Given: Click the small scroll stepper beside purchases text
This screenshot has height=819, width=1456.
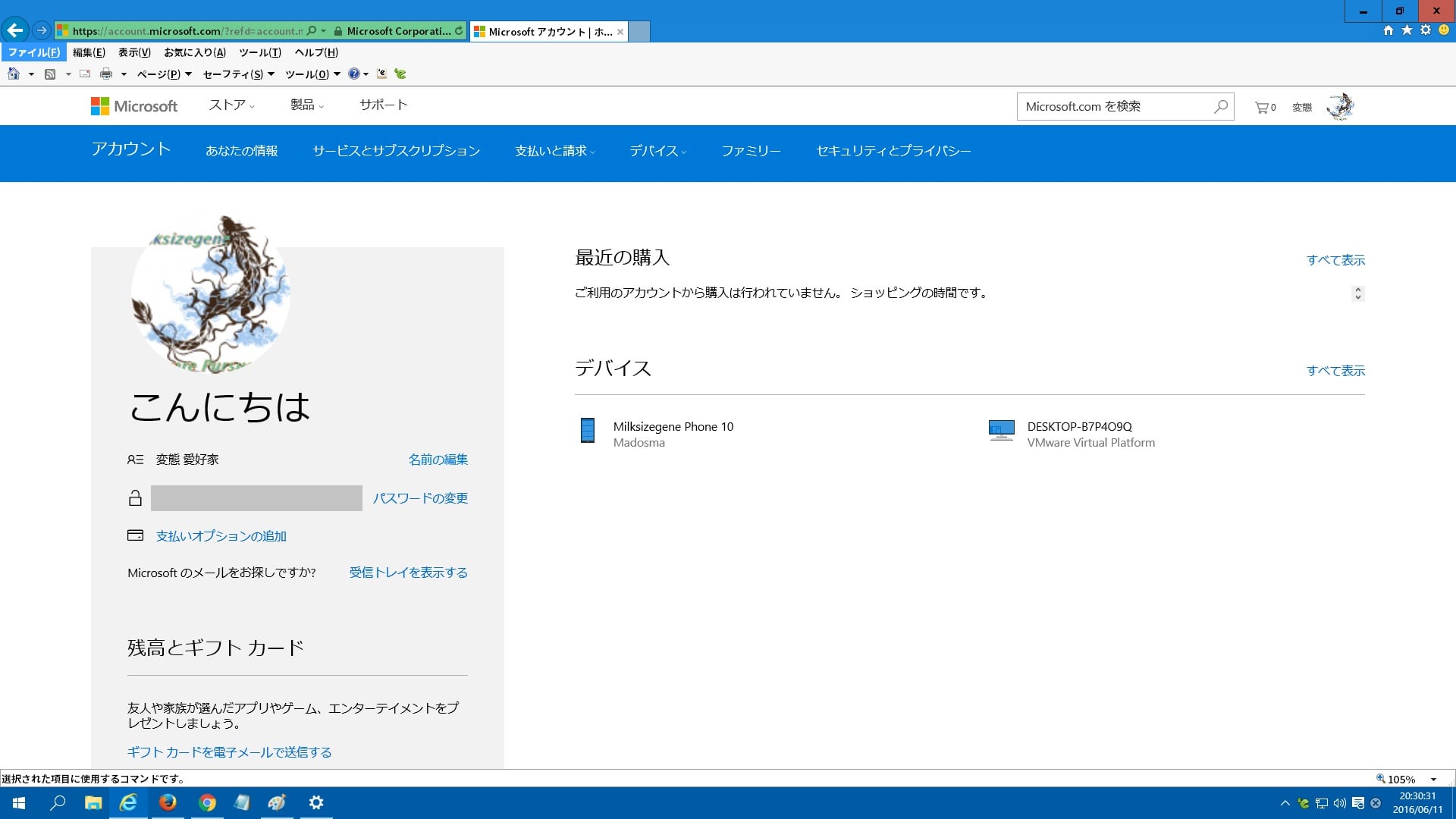Looking at the screenshot, I should 1358,293.
